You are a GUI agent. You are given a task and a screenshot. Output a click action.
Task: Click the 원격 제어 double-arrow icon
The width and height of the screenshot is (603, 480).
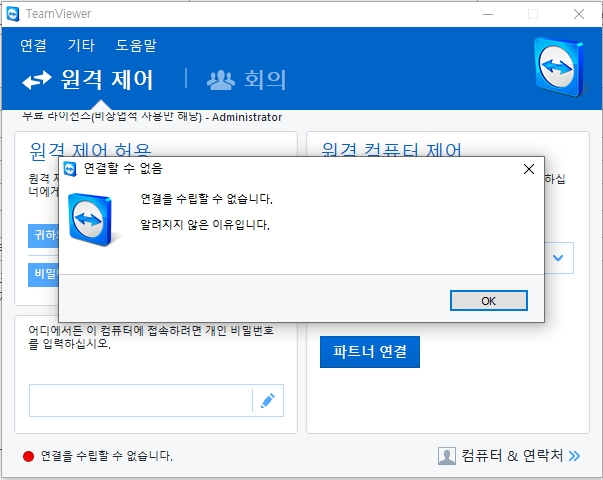click(37, 80)
